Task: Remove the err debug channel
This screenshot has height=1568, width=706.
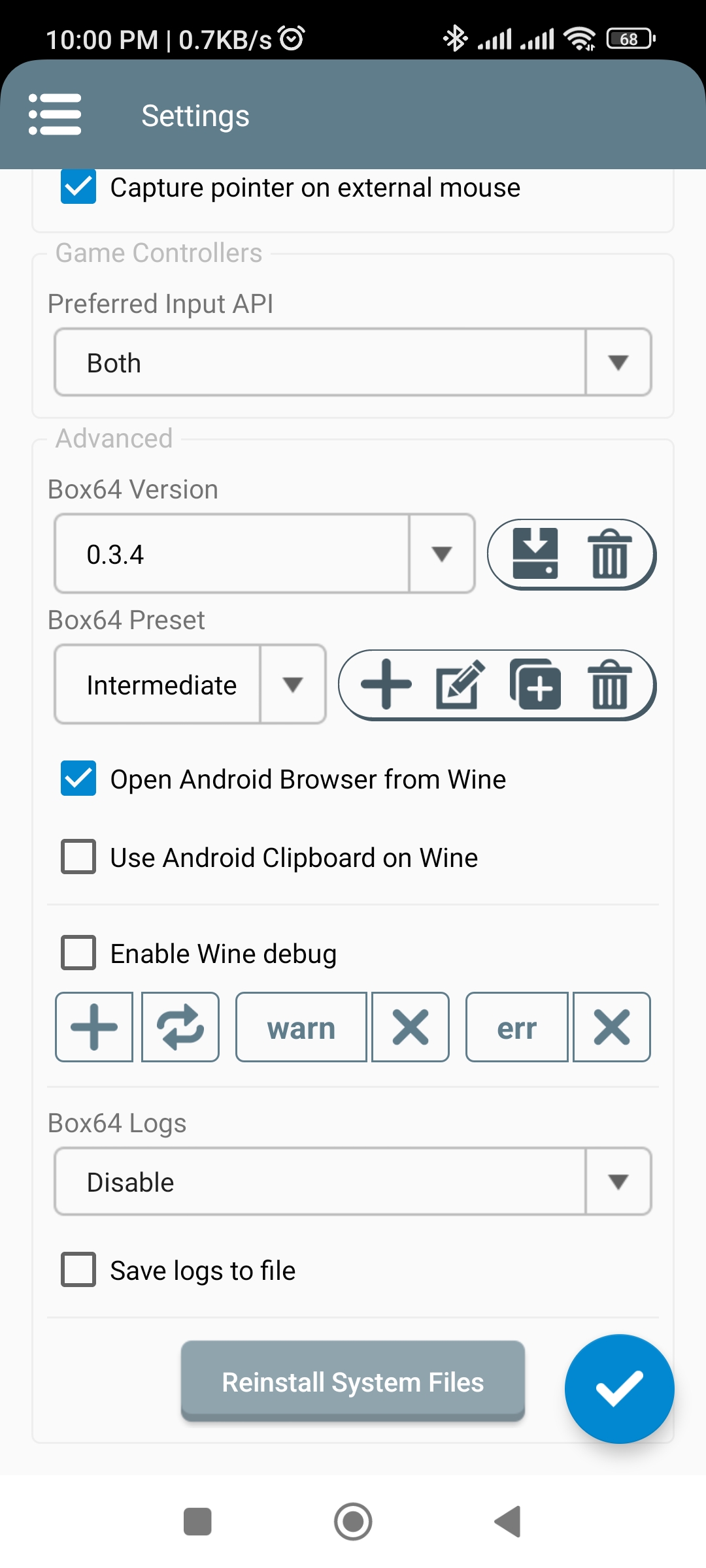Action: click(x=612, y=1027)
